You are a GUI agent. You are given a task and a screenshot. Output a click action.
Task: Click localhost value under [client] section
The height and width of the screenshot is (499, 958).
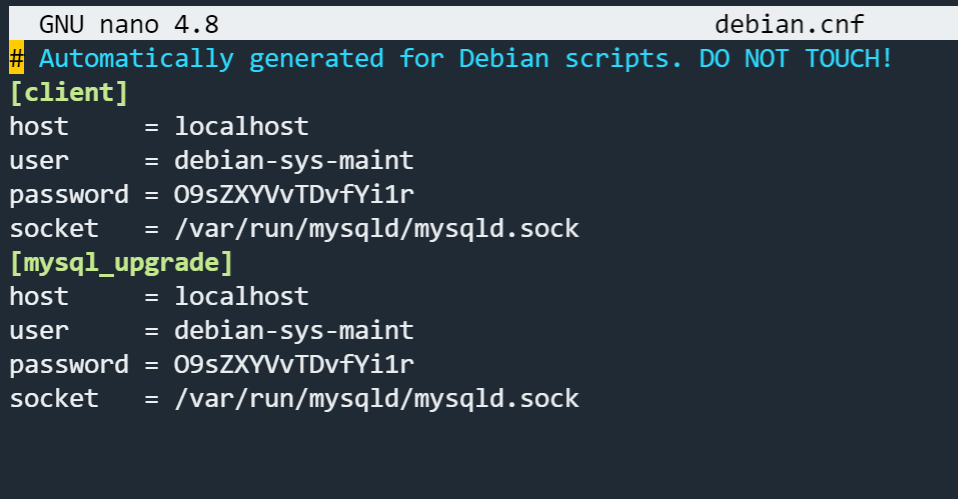click(x=241, y=127)
